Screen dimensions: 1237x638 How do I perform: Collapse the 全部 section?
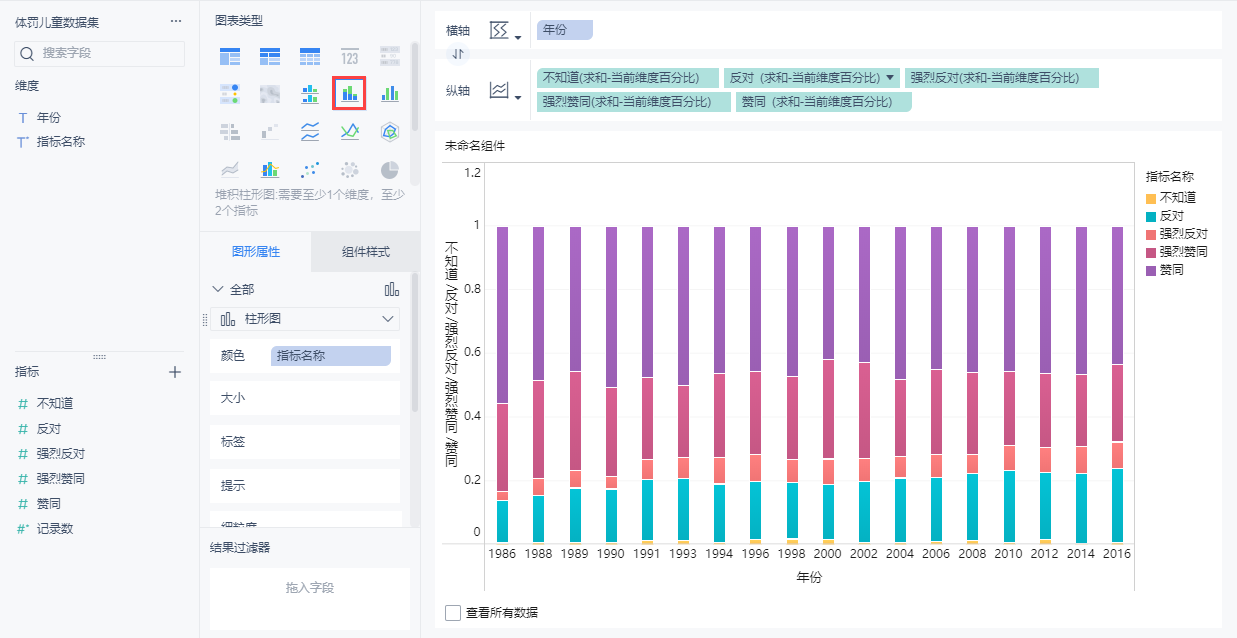click(x=218, y=289)
